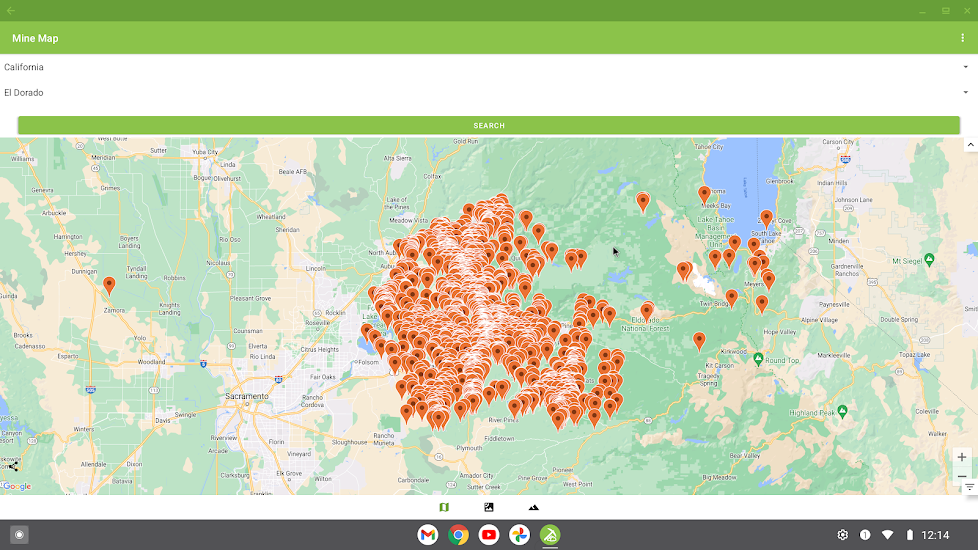The height and width of the screenshot is (550, 978).
Task: Switch to satellite imagery view icon
Action: pos(489,507)
